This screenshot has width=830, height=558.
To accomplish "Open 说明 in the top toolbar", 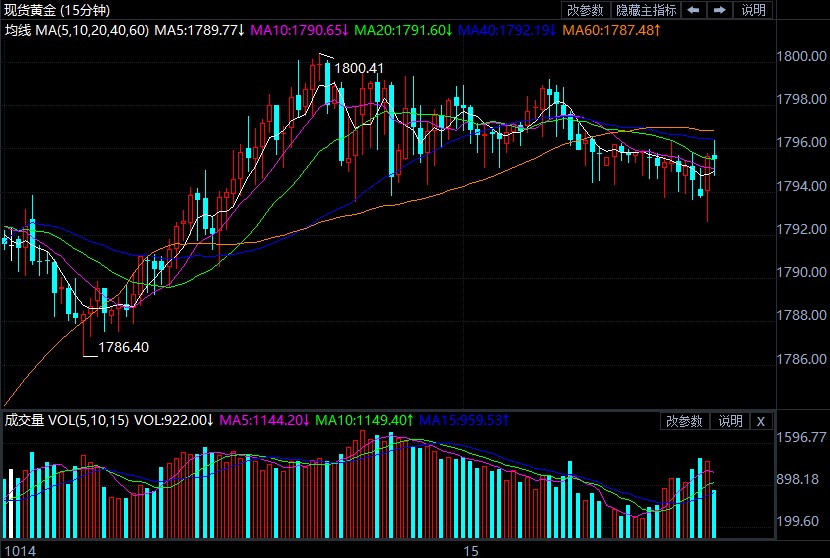I will [753, 10].
